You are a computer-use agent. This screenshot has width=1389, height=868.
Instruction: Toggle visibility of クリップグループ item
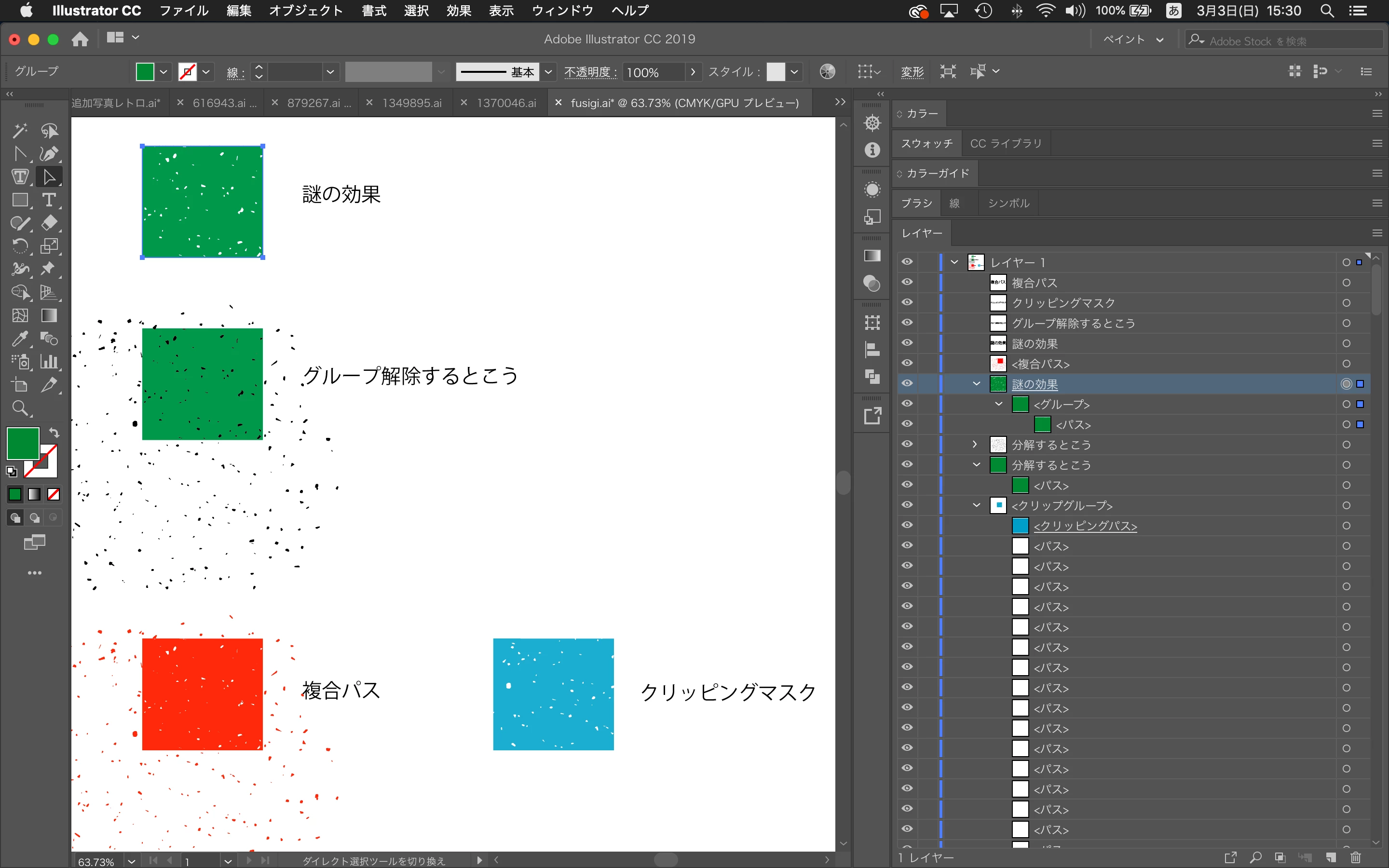[907, 505]
